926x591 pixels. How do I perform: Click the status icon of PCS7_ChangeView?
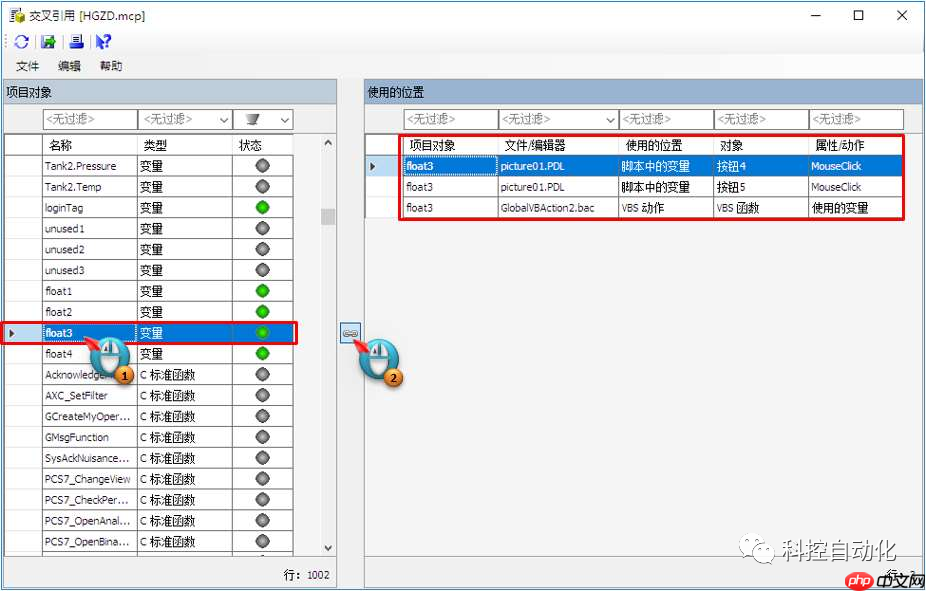pos(262,478)
